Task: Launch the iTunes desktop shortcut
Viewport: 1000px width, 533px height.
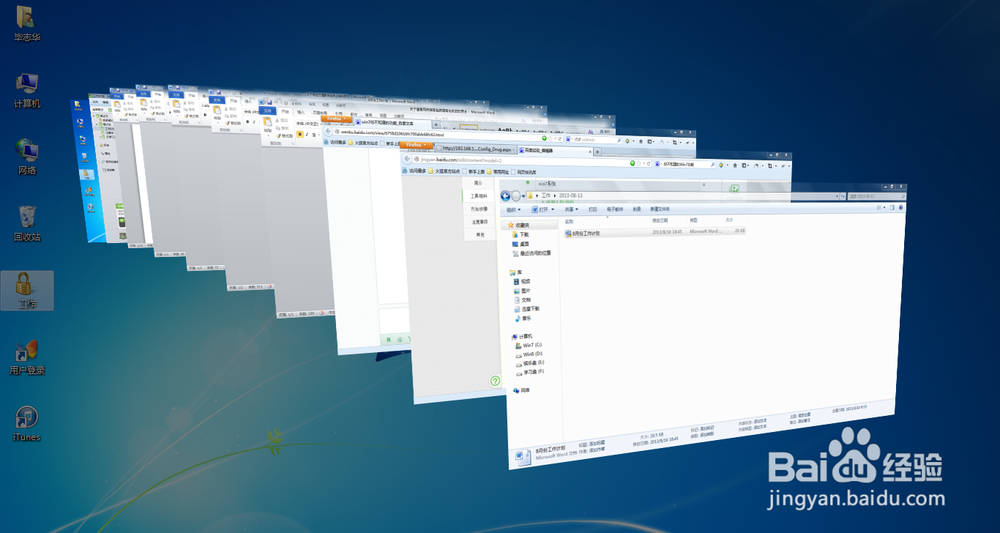Action: 27,424
